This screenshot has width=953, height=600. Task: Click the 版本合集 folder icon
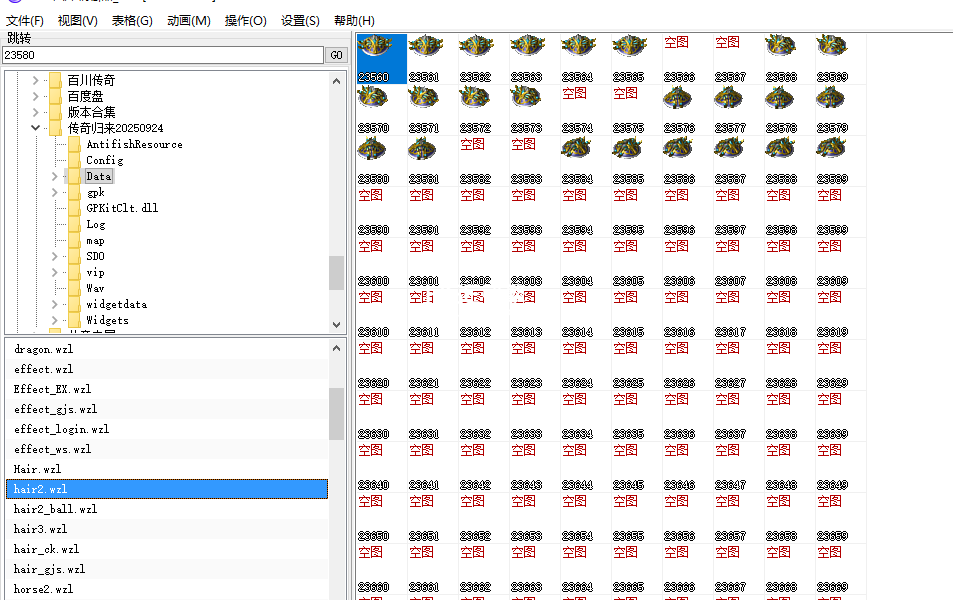[56, 112]
